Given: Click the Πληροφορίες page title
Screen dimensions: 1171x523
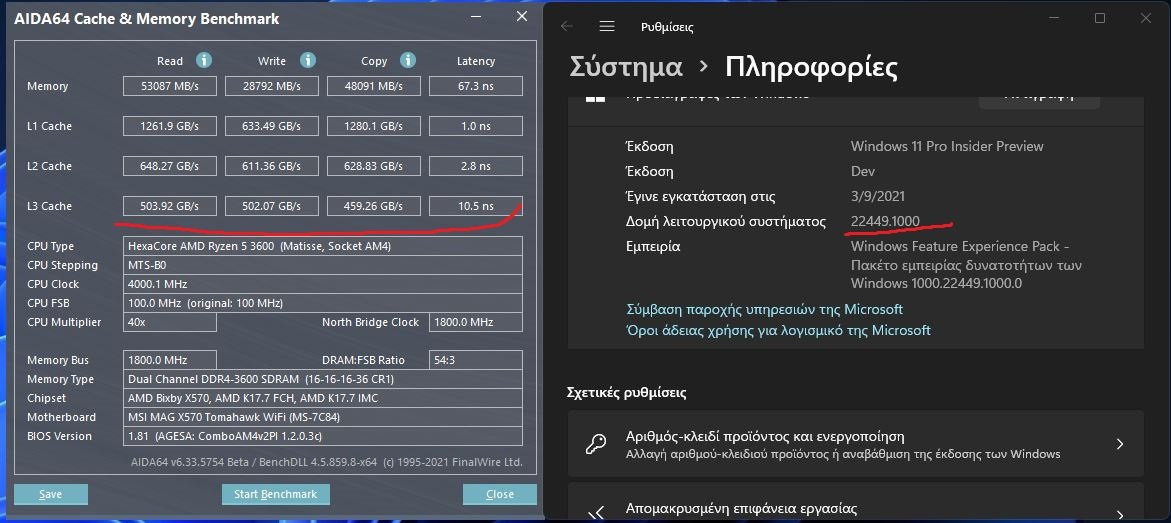Looking at the screenshot, I should (811, 67).
